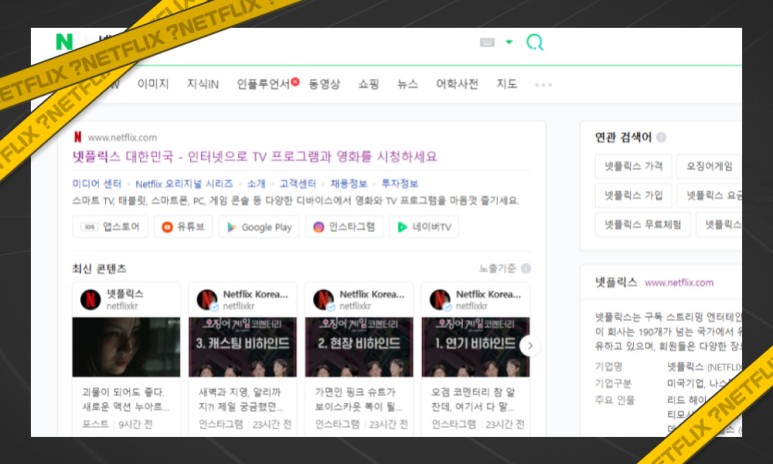Expand the search history dropdown arrow
Image resolution: width=773 pixels, height=464 pixels.
pyautogui.click(x=509, y=42)
